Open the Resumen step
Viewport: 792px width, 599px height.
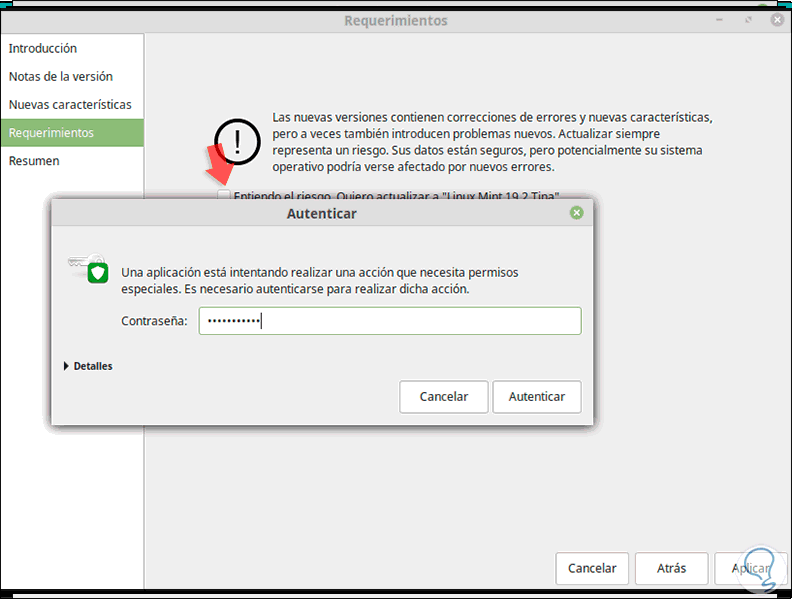pos(72,161)
